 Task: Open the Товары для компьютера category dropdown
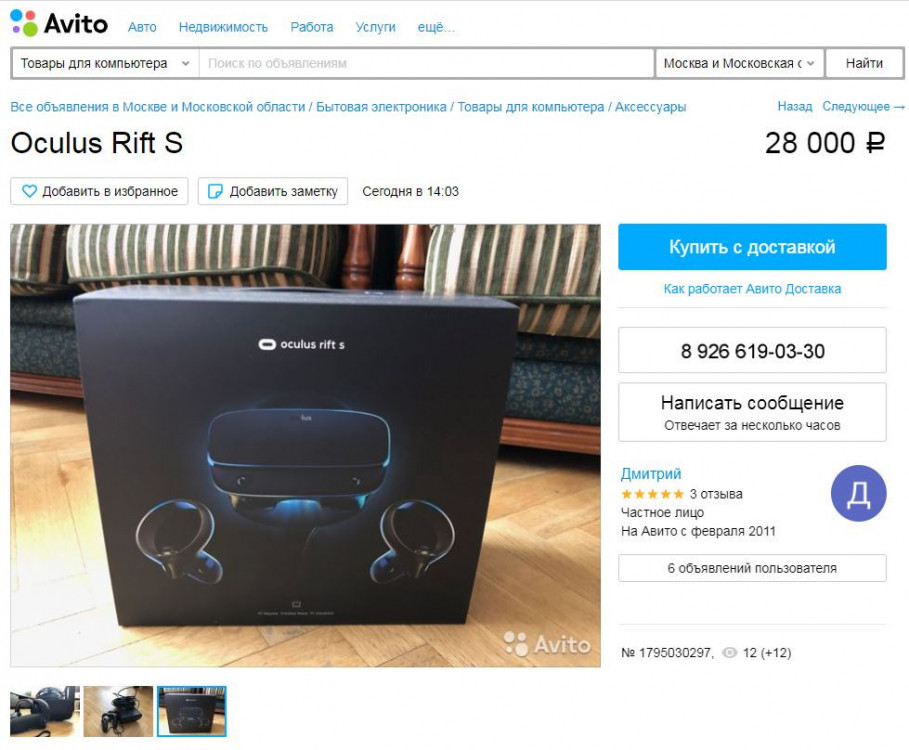[105, 63]
